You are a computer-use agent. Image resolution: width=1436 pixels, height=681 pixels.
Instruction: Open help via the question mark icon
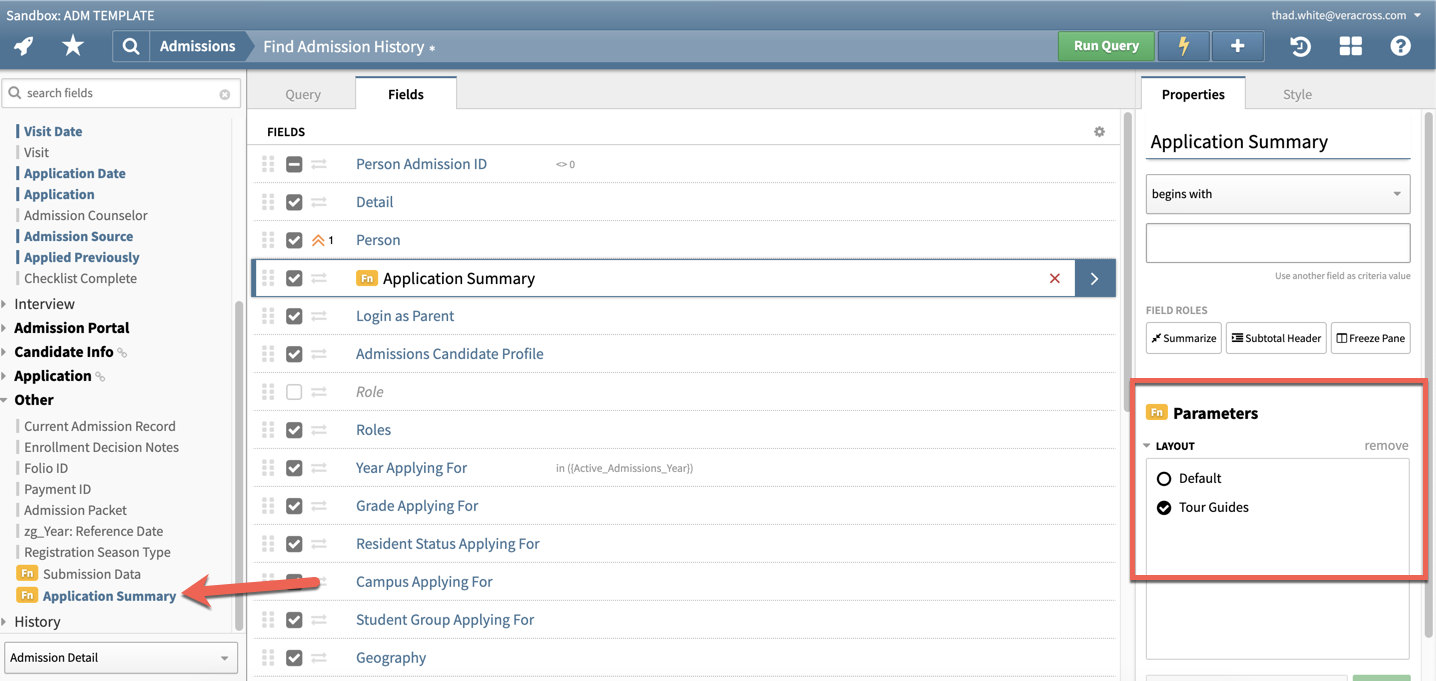[x=1400, y=45]
